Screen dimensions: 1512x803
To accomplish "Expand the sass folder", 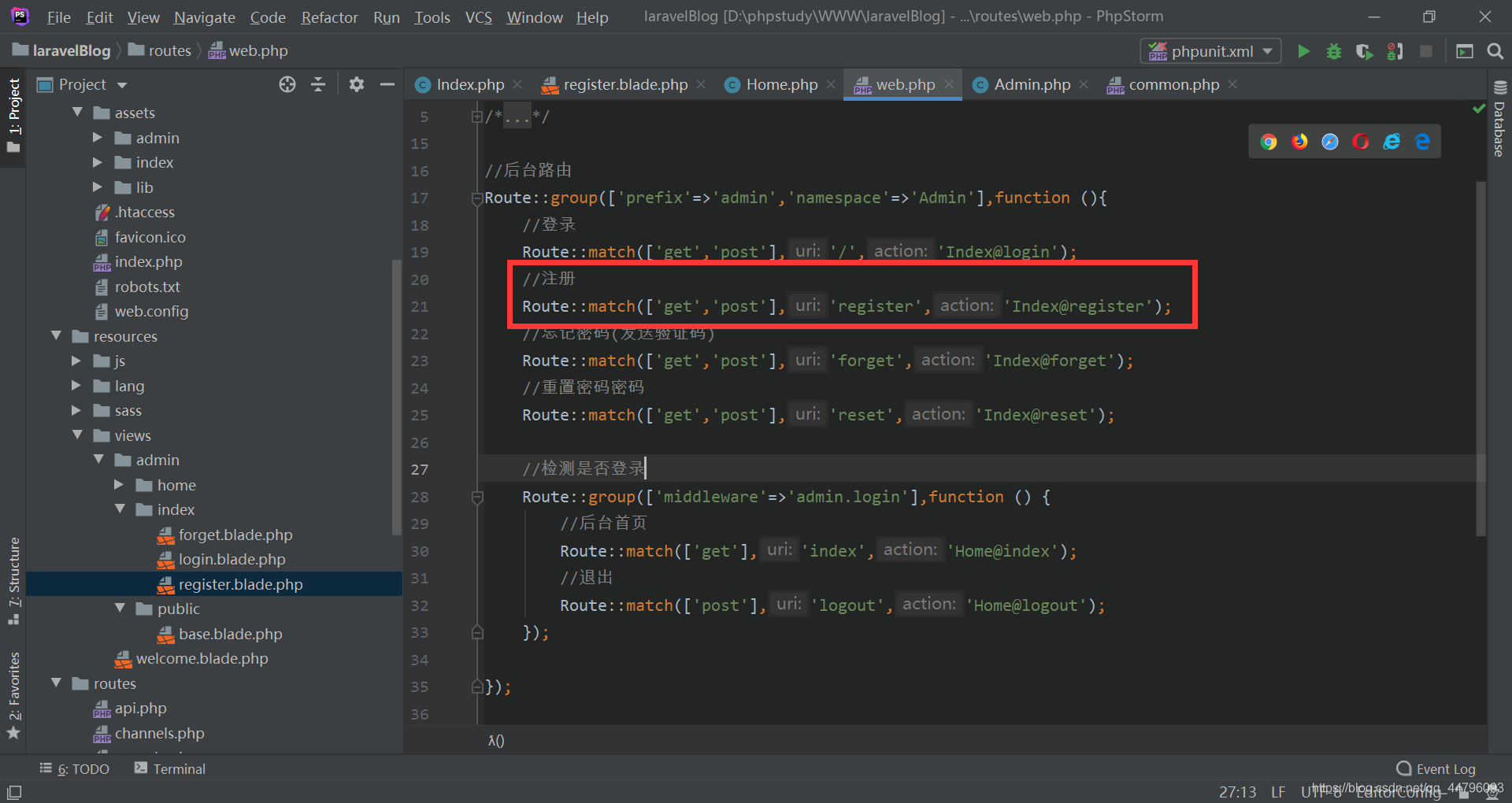I will coord(76,410).
